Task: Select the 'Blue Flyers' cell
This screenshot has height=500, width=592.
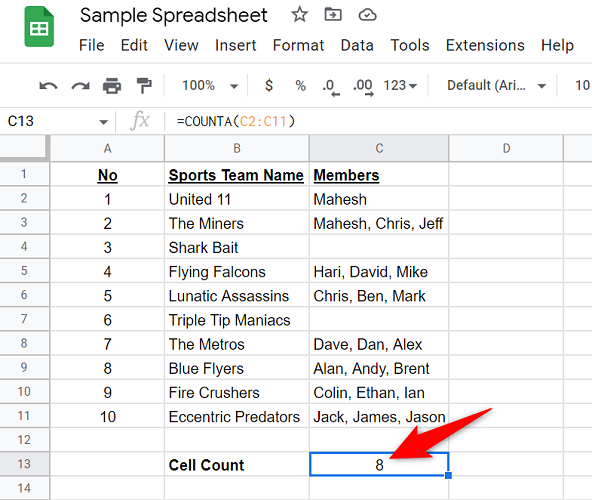Action: tap(237, 368)
